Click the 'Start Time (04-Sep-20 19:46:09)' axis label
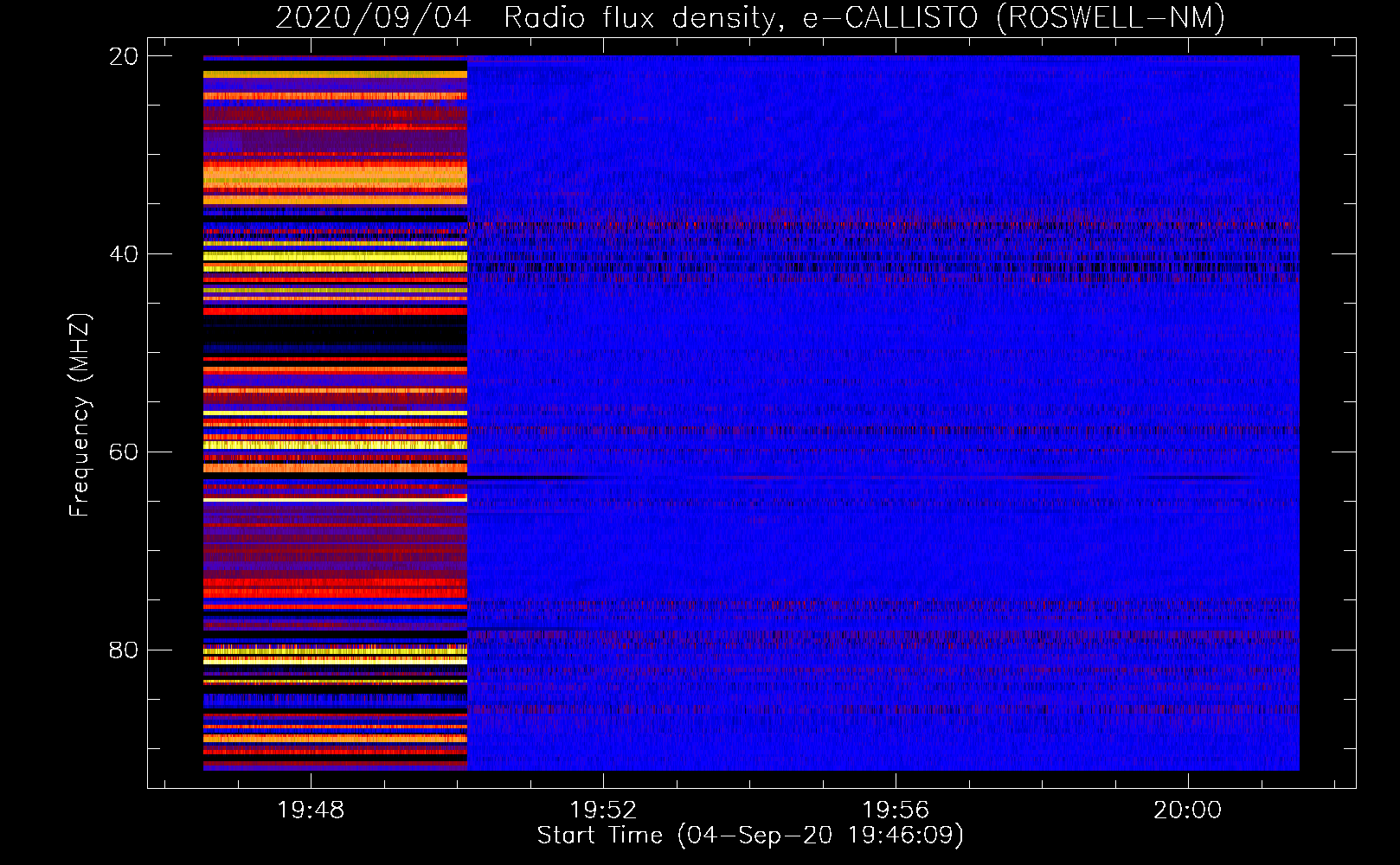The height and width of the screenshot is (865, 1400). pos(750,836)
